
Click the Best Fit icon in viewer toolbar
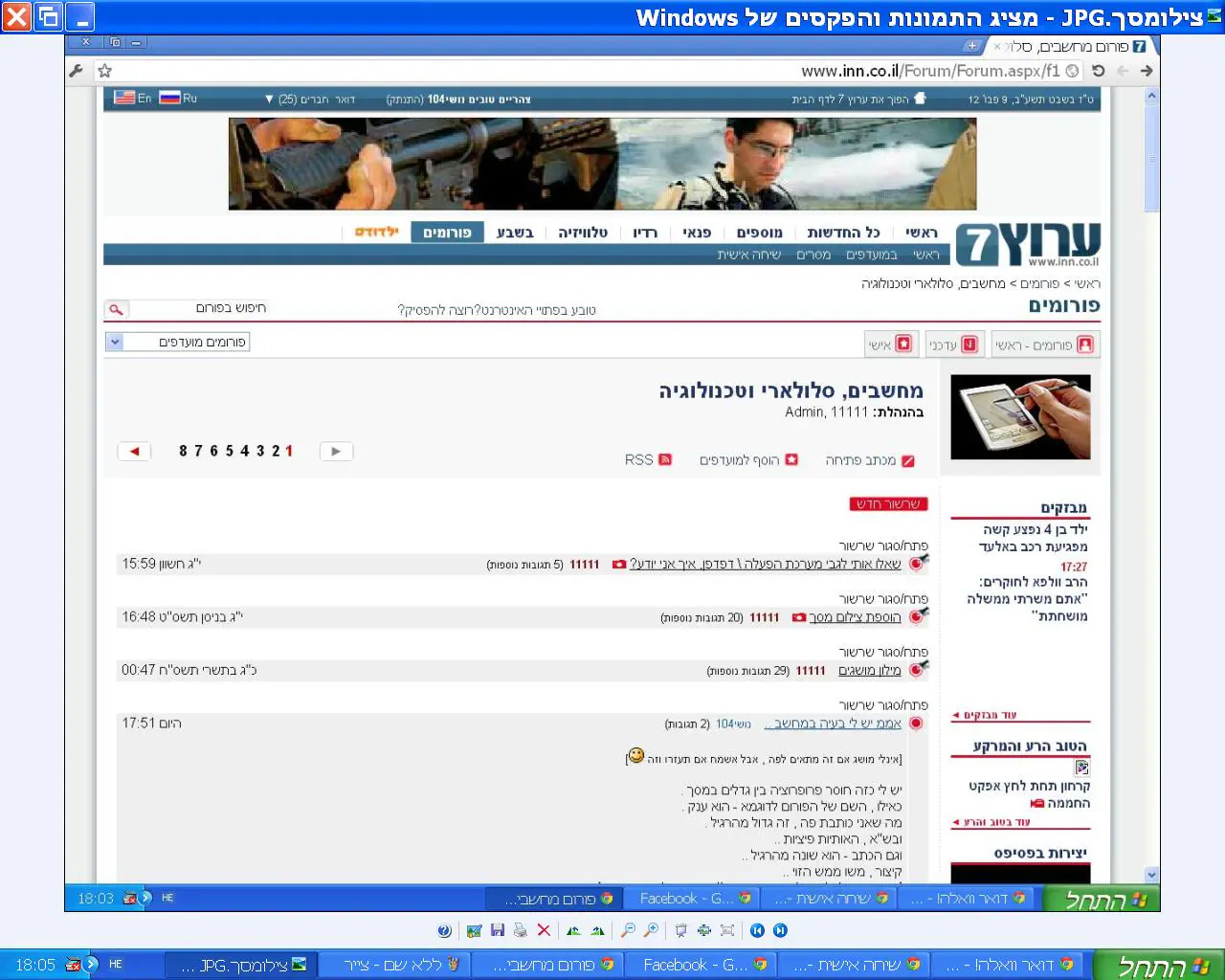coord(704,930)
